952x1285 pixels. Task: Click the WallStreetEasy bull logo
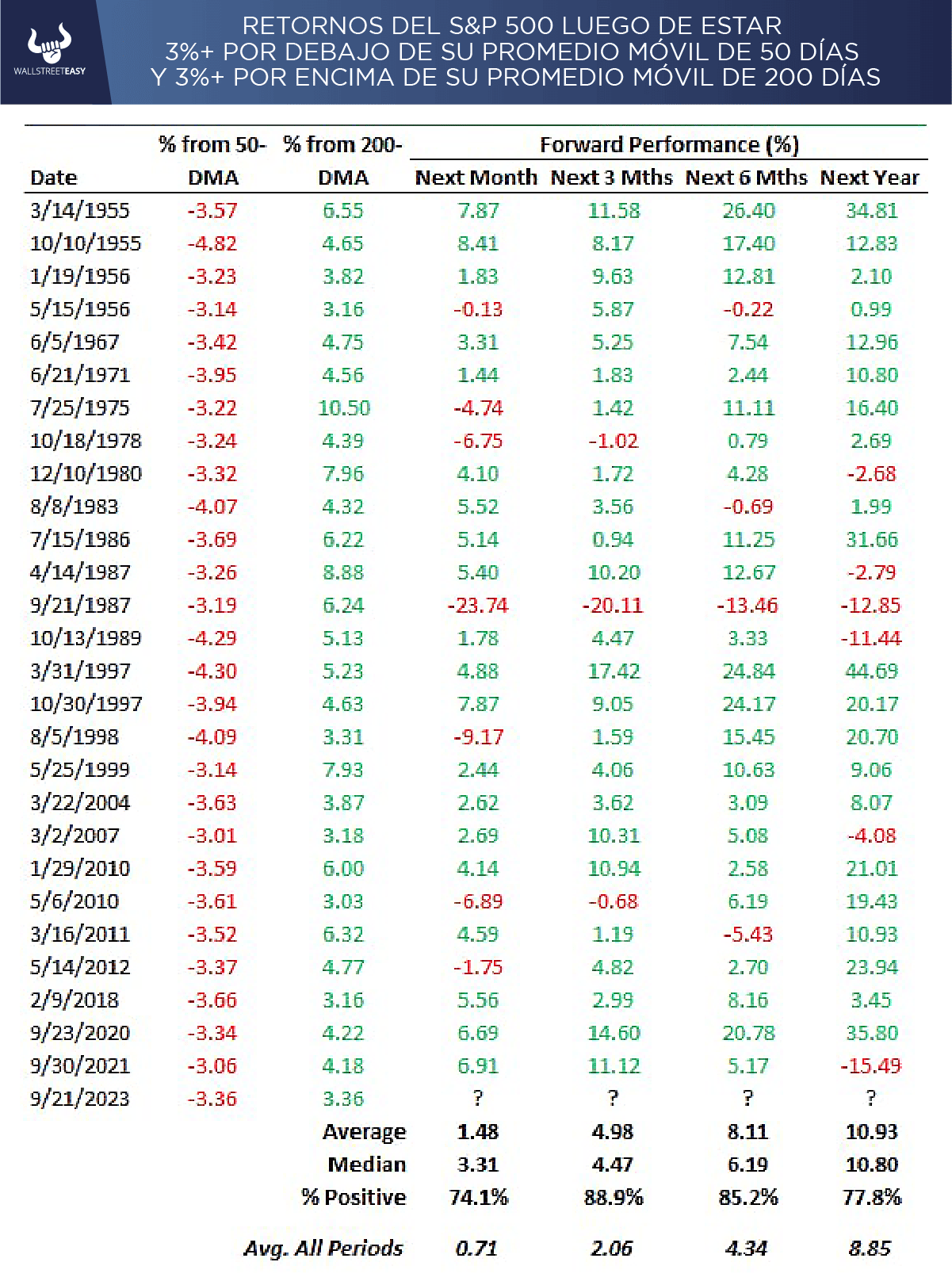tap(49, 49)
